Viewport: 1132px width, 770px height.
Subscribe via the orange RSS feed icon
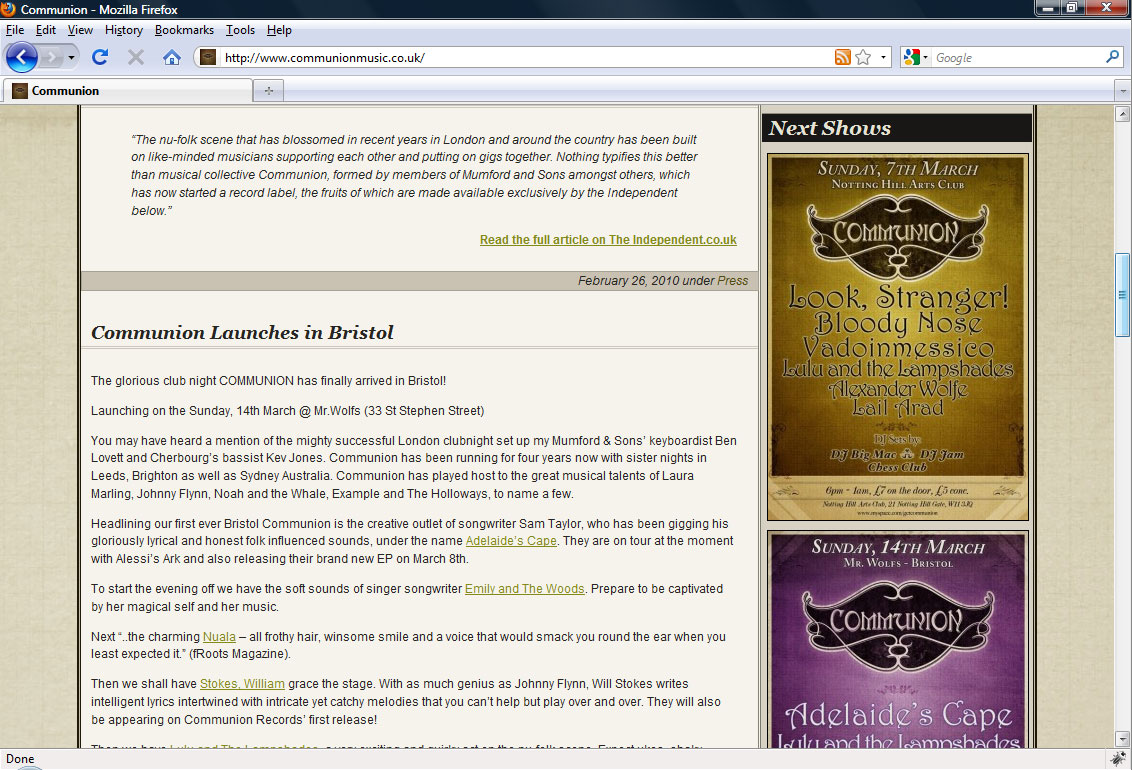coord(842,57)
